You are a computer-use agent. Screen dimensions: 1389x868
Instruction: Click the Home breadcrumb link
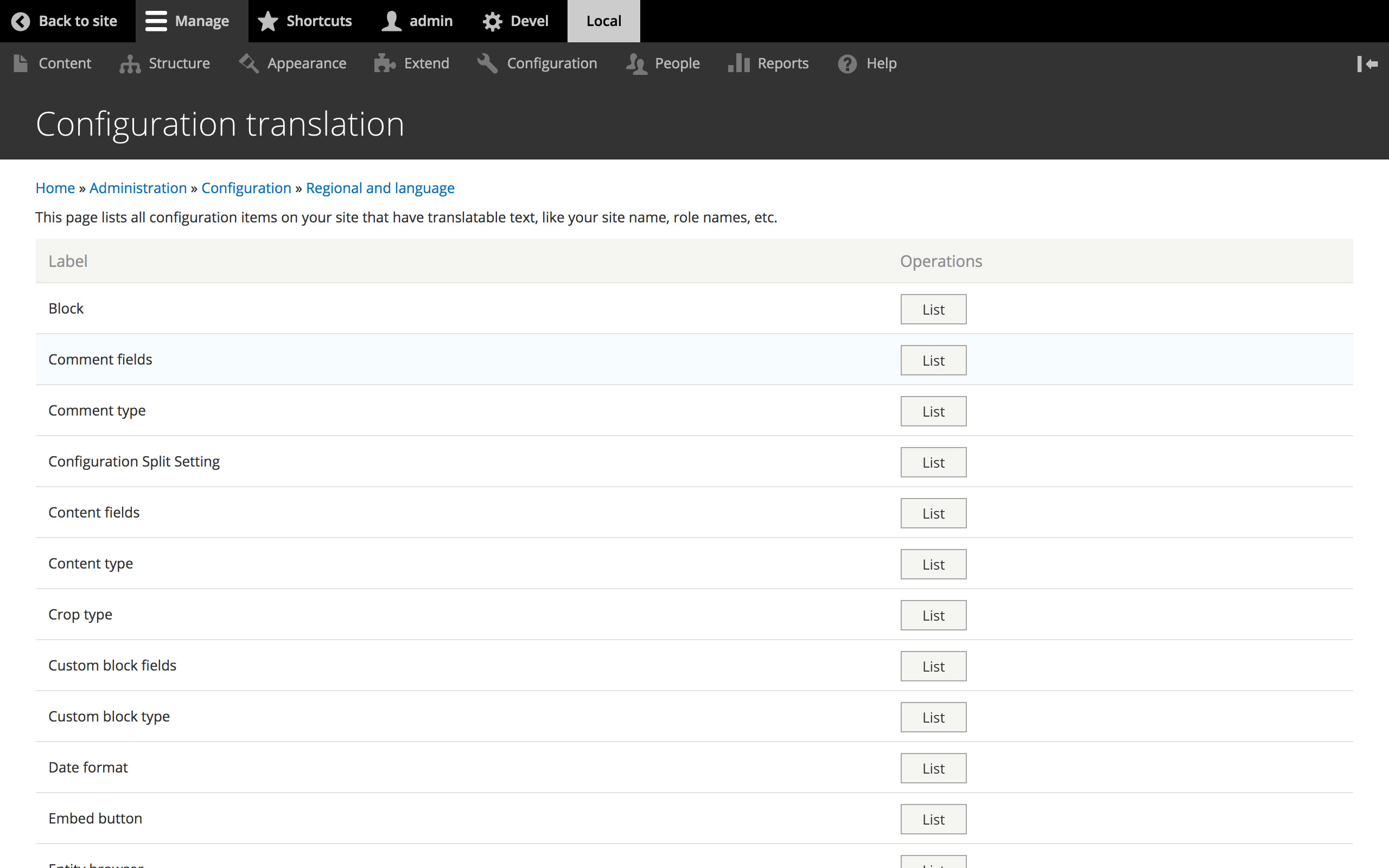coord(55,188)
